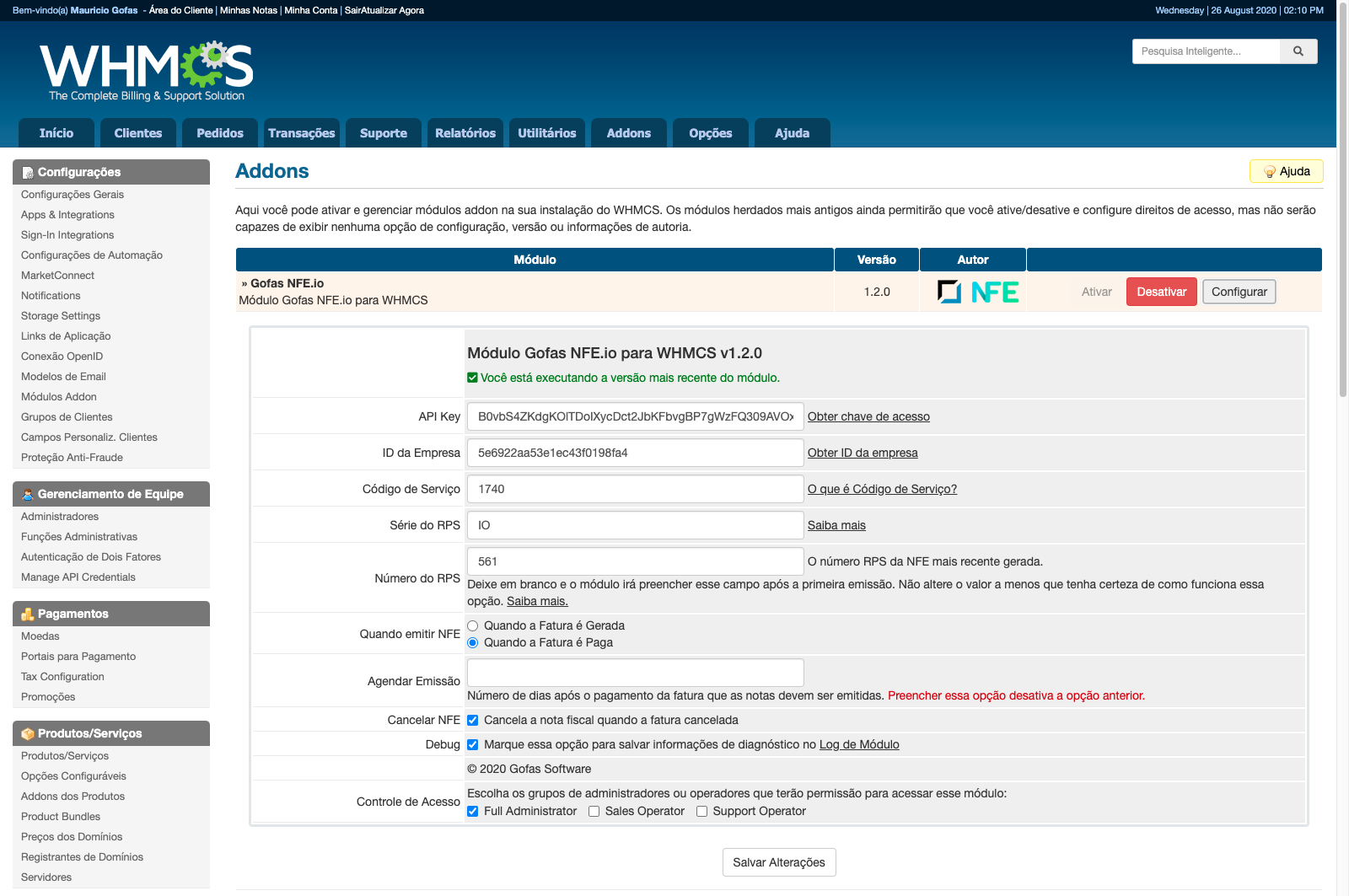Click the Configurar button
Screen dimensions: 1349x896
click(x=1239, y=292)
